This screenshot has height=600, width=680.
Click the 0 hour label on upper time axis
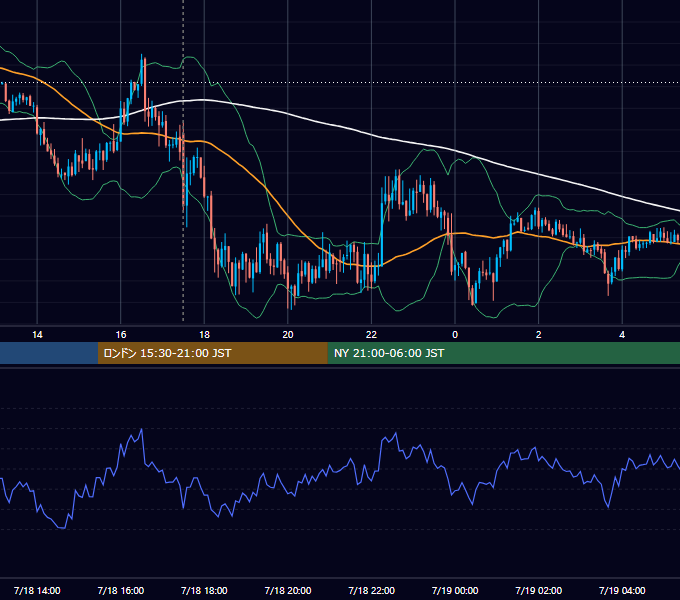click(x=455, y=335)
